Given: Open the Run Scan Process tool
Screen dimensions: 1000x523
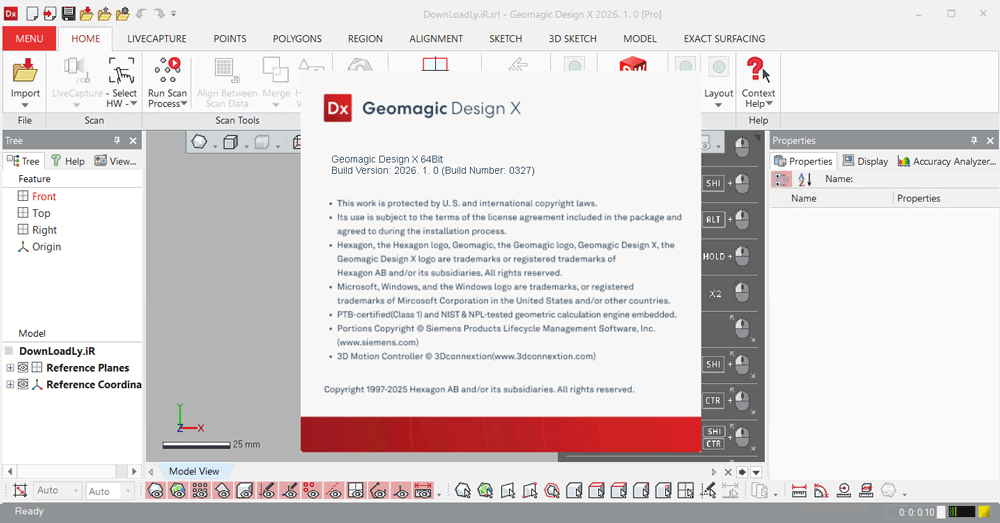Looking at the screenshot, I should (167, 82).
